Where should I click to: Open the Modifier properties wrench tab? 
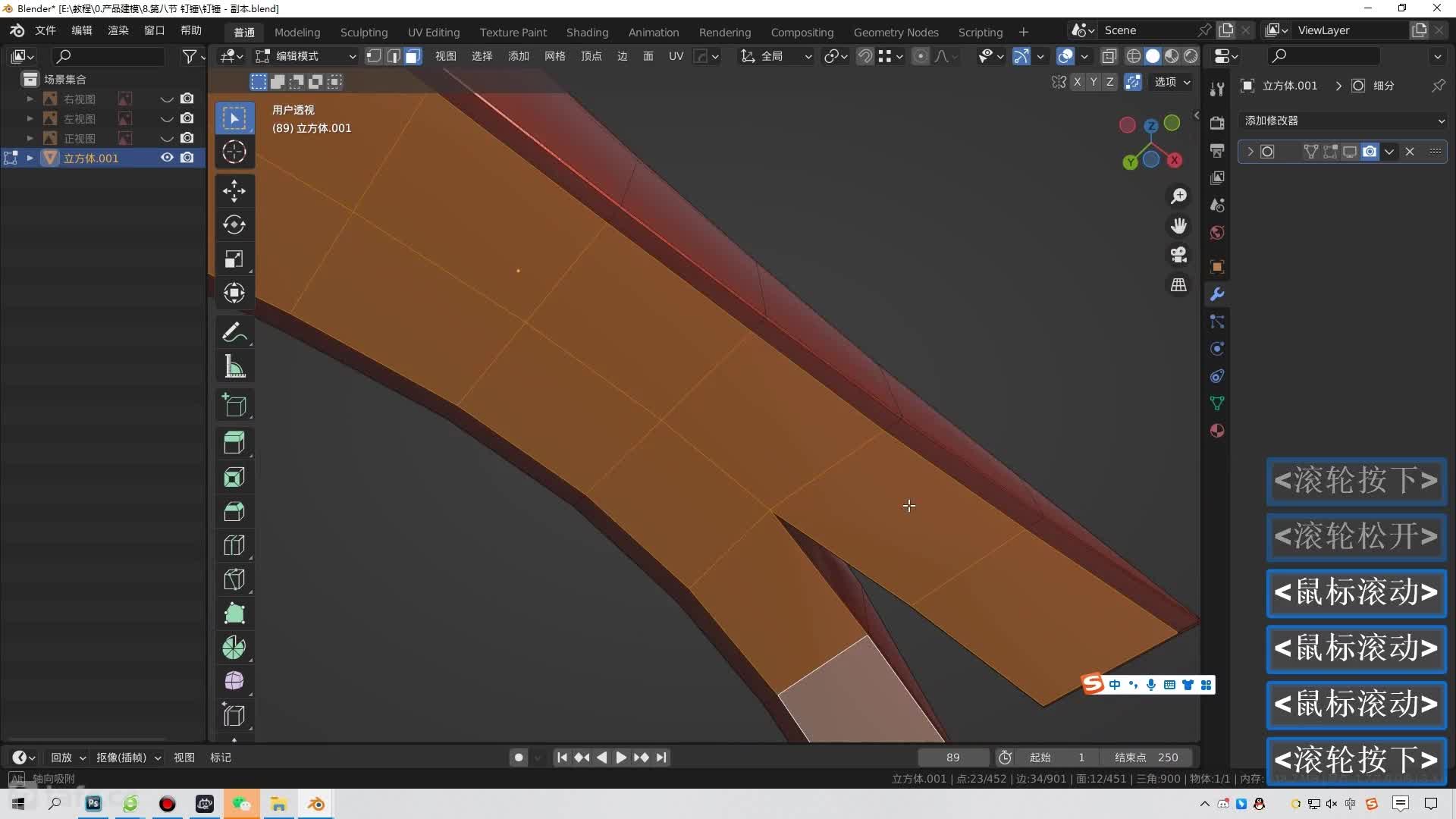tap(1217, 294)
